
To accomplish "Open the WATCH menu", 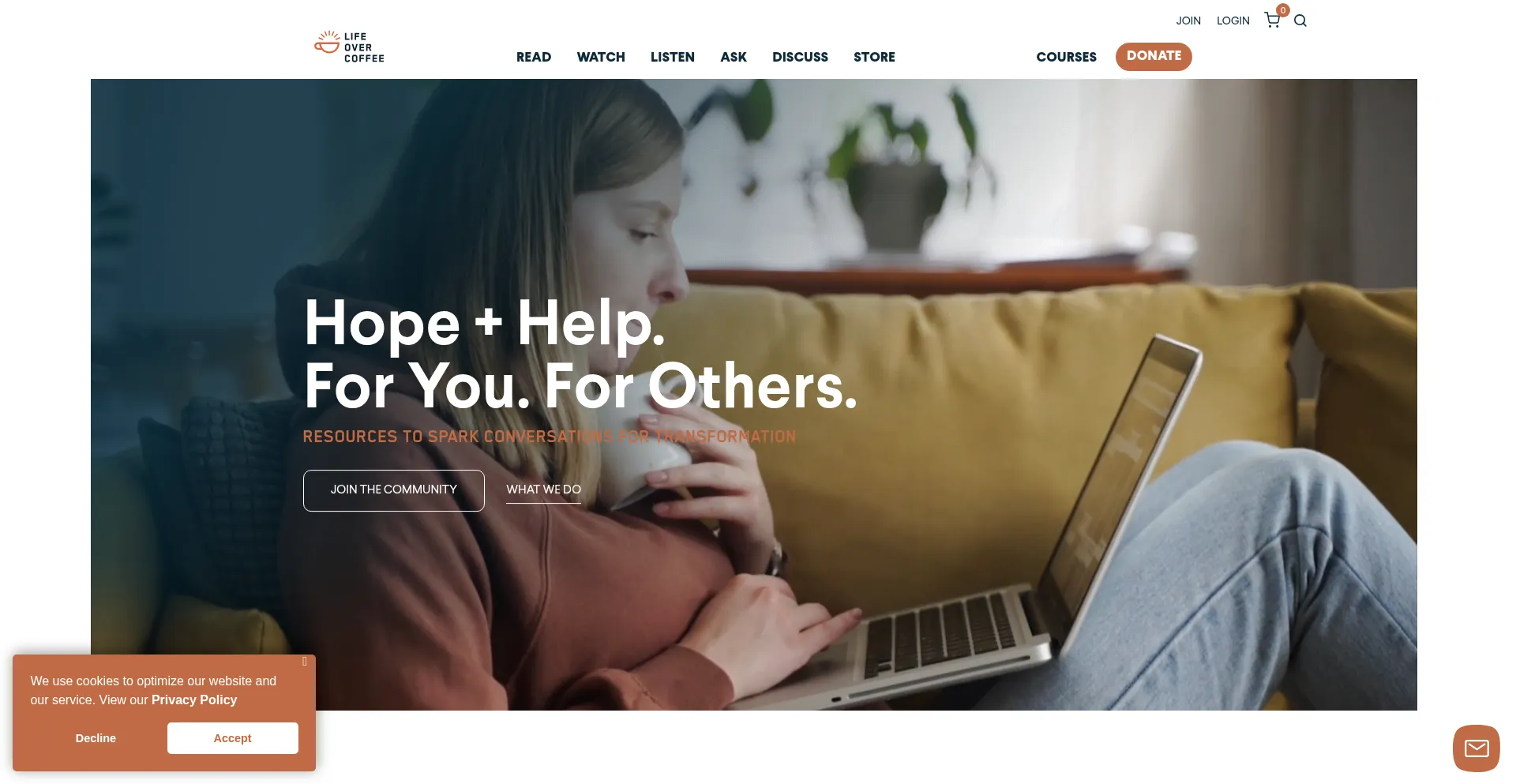I will 601,57.
